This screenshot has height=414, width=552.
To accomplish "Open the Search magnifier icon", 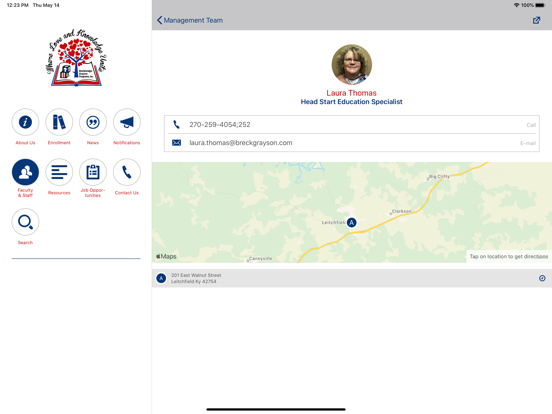I will (25, 222).
